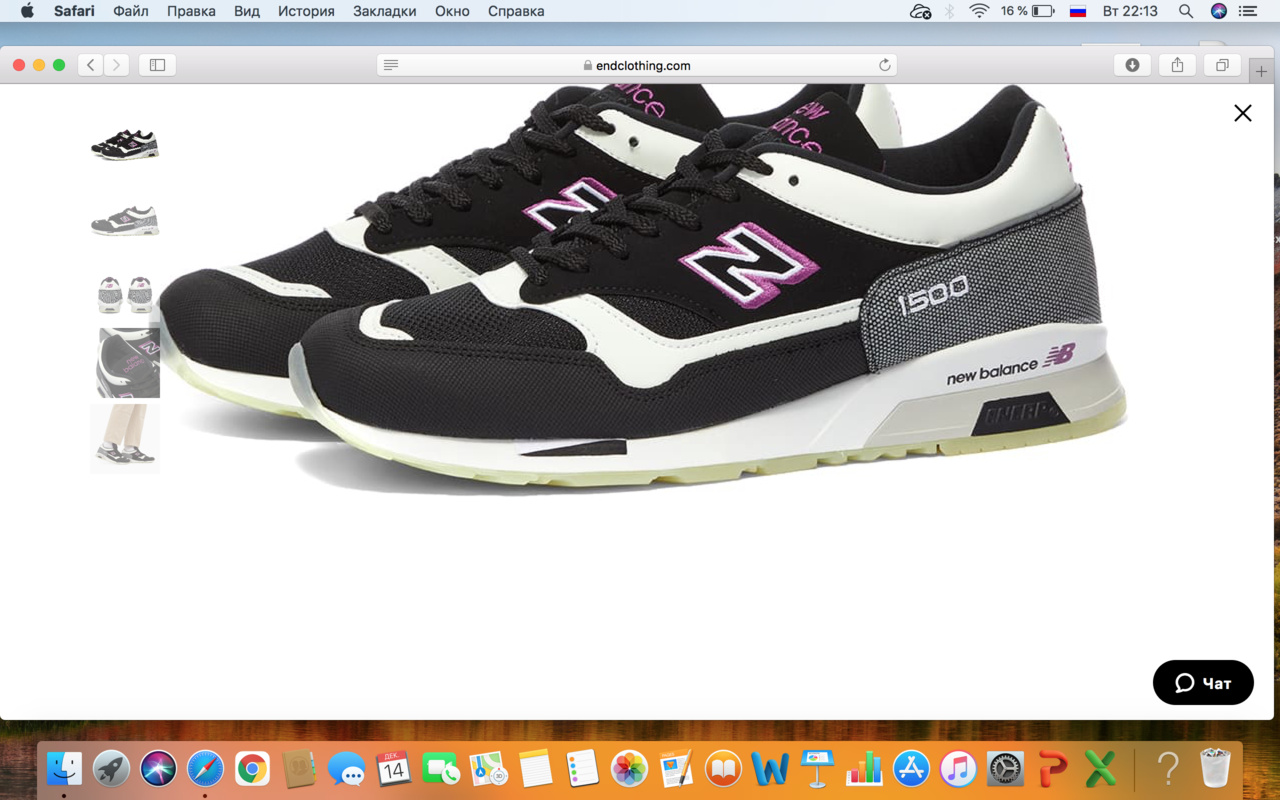Select fifth thumbnail showing on-foot photo
The height and width of the screenshot is (800, 1280).
tap(125, 438)
